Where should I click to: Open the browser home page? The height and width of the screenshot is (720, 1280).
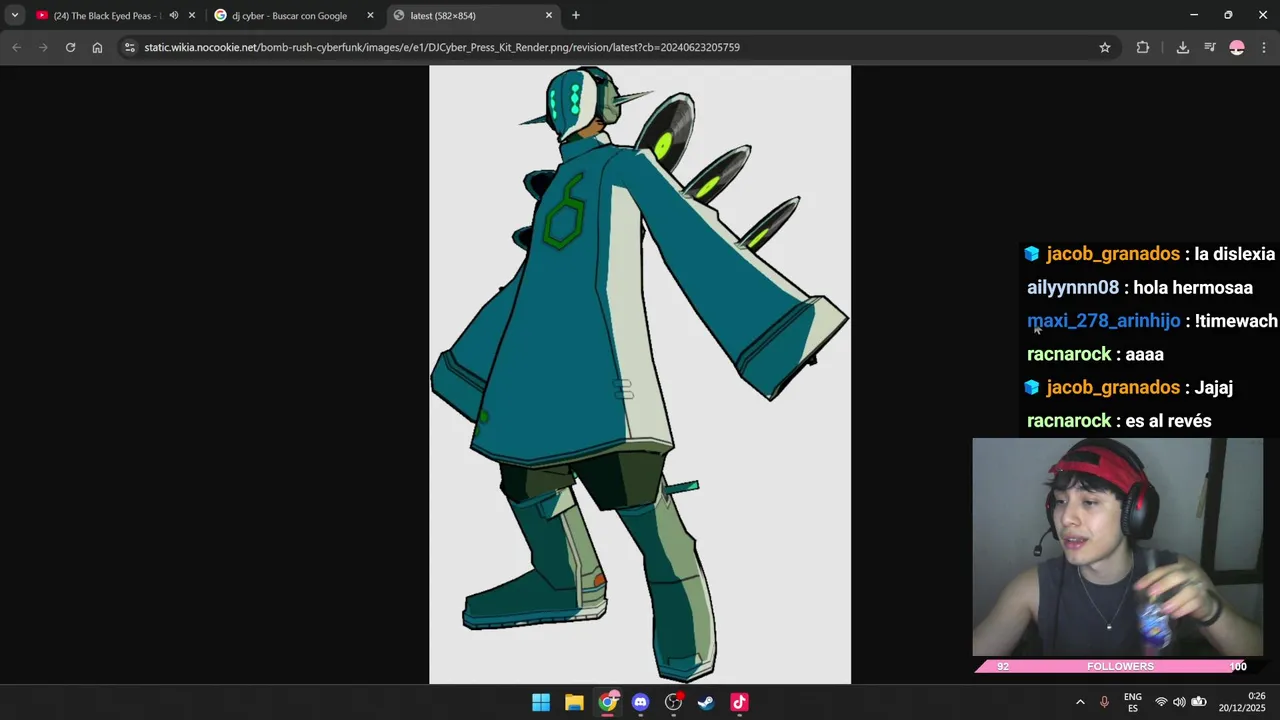[x=97, y=47]
